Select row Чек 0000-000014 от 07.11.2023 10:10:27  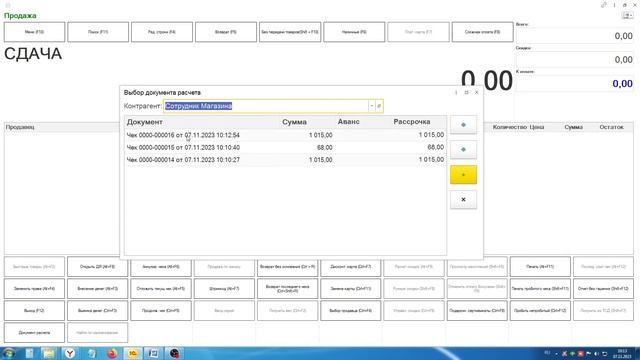(x=285, y=160)
